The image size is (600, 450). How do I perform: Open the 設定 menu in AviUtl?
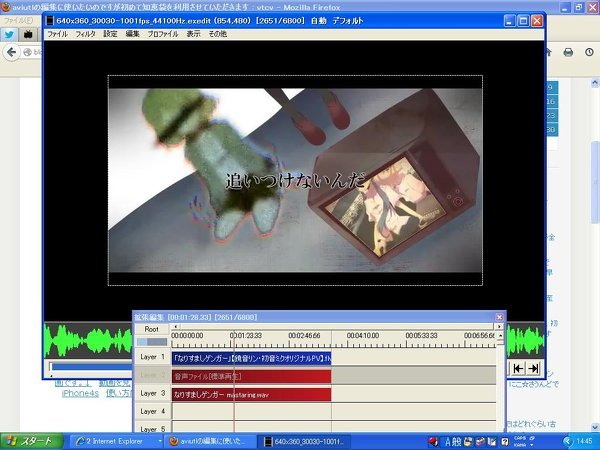(110, 34)
